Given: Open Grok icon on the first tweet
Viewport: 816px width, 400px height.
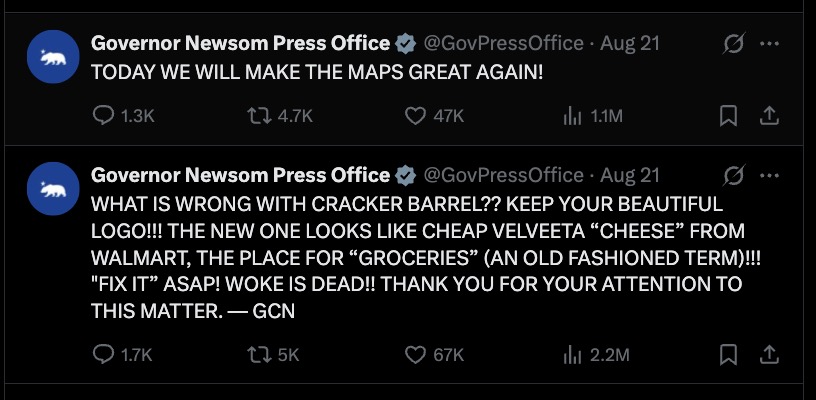Looking at the screenshot, I should (734, 44).
